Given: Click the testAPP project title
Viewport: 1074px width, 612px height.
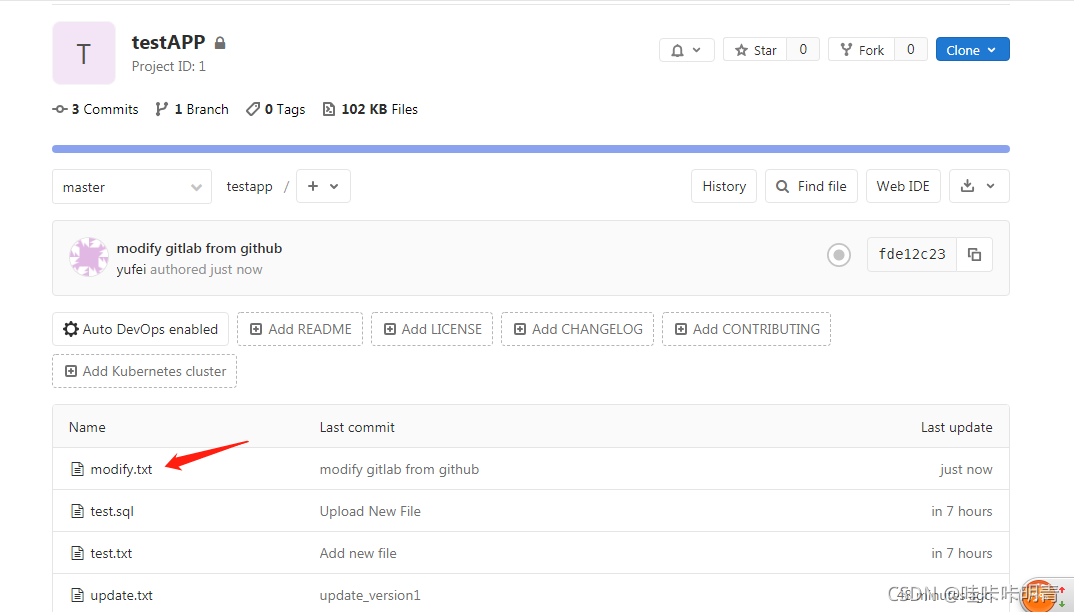Looking at the screenshot, I should click(x=168, y=42).
